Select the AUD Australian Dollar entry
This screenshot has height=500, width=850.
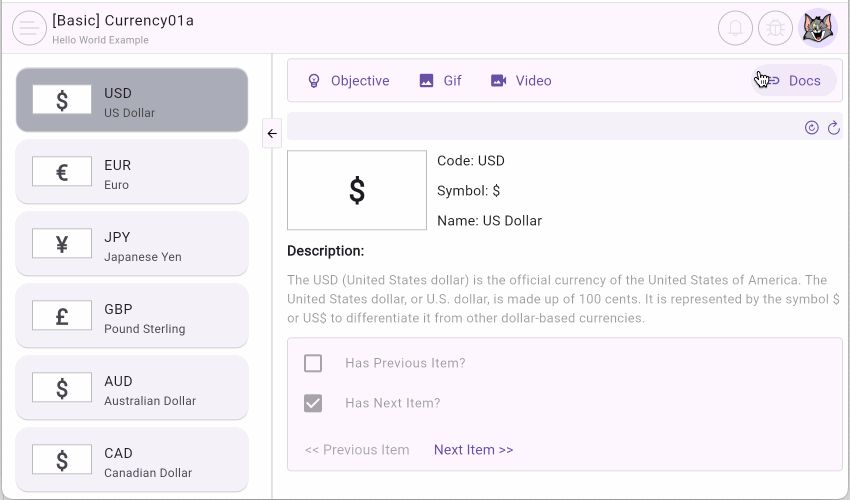pos(131,388)
